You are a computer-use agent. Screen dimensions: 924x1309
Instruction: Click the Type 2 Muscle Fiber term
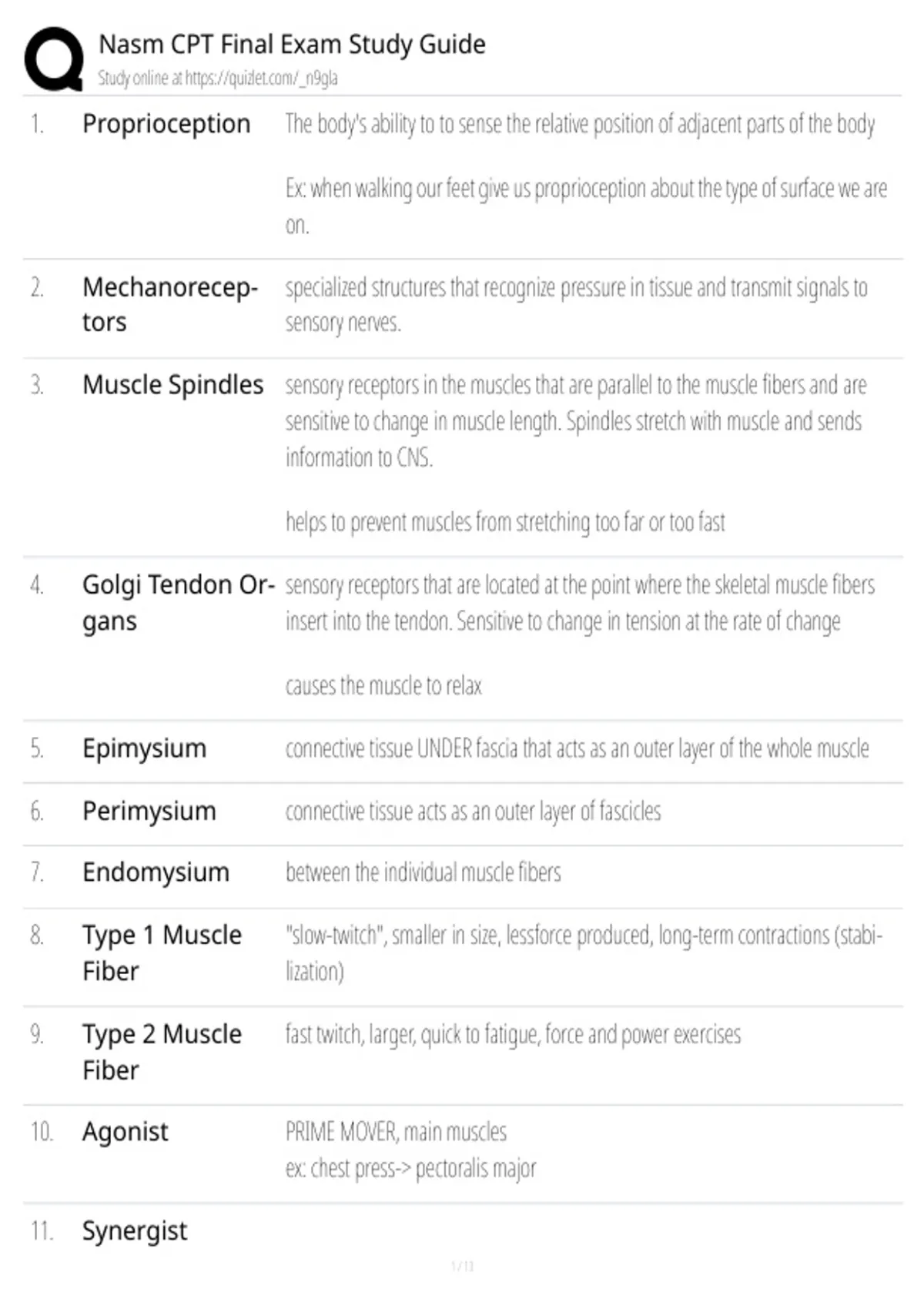pyautogui.click(x=162, y=1052)
